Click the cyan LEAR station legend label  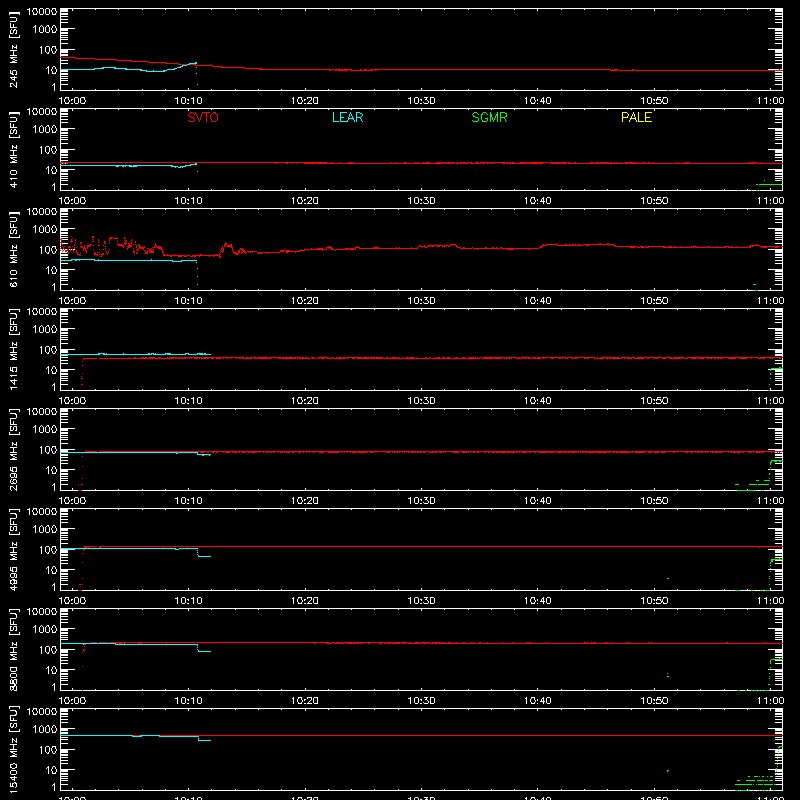pyautogui.click(x=347, y=117)
